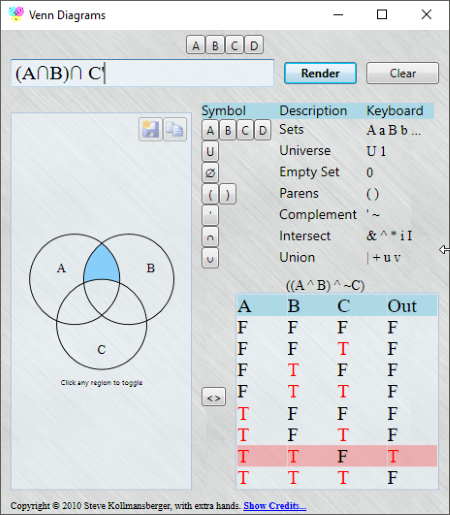450x515 pixels.
Task: Click the Description column header
Action: (313, 111)
